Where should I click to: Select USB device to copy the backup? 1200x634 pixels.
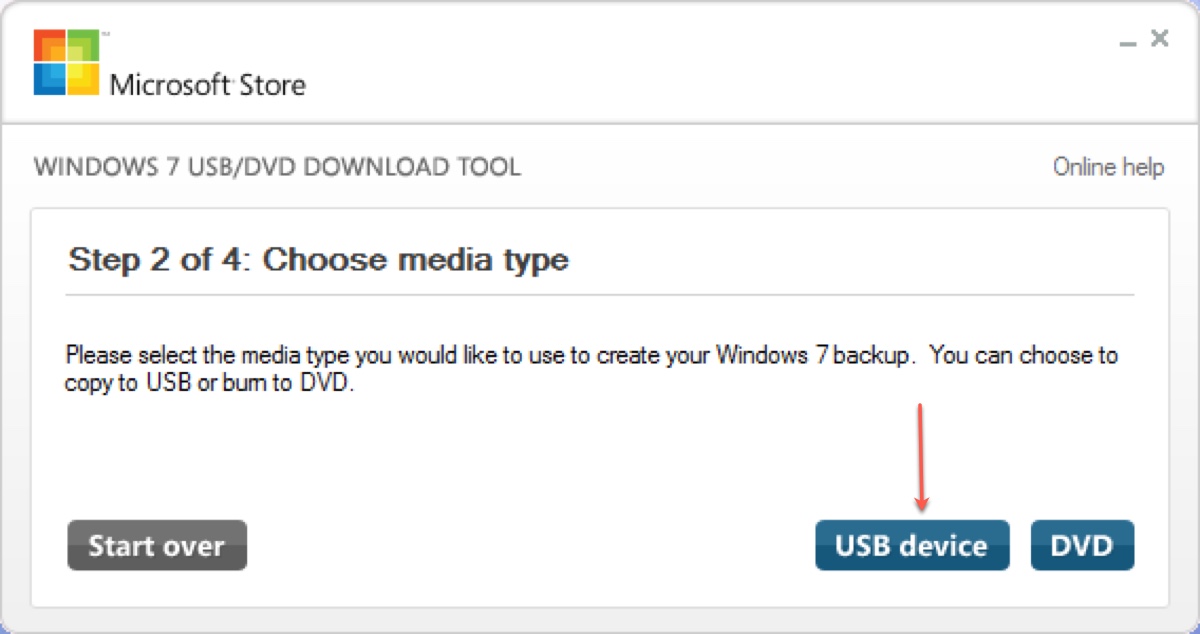click(x=912, y=545)
